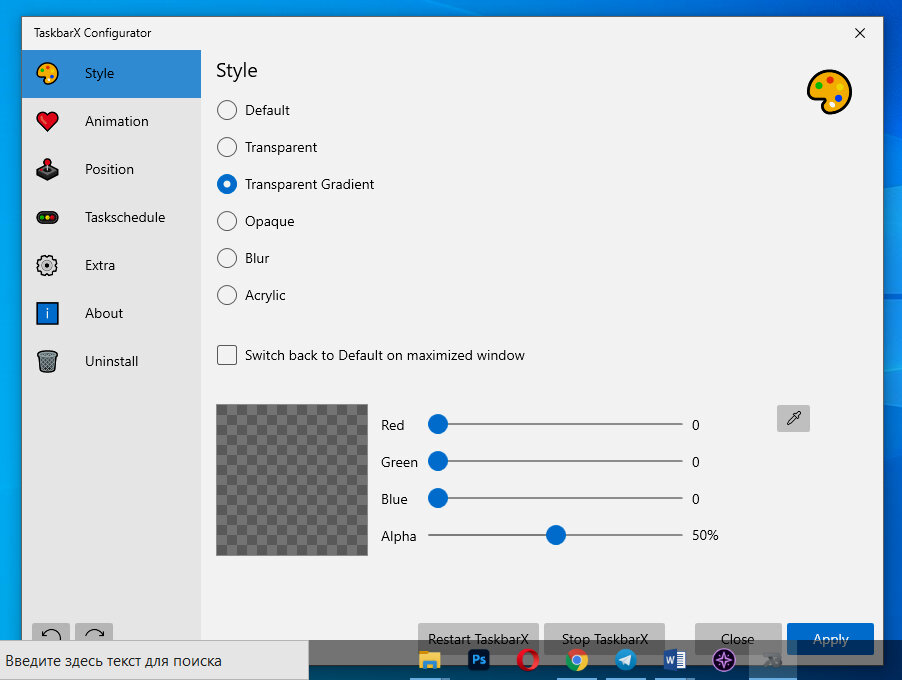The width and height of the screenshot is (902, 680).
Task: Open File Explorer from the taskbar
Action: 429,660
